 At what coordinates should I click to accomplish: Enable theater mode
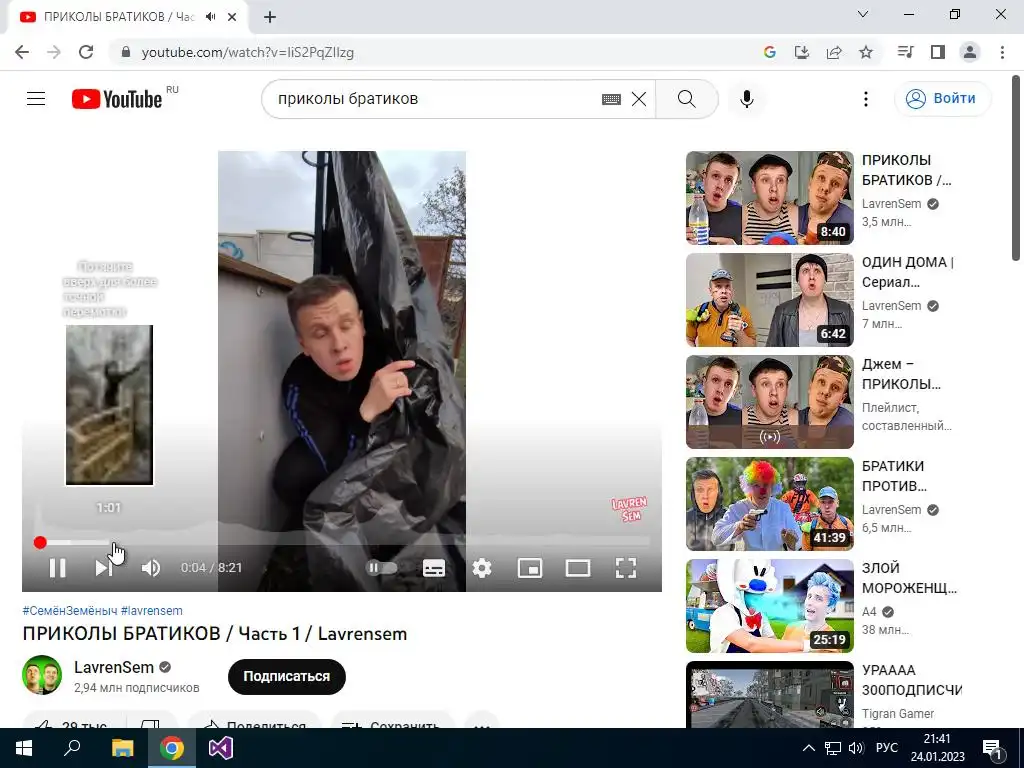click(x=578, y=568)
